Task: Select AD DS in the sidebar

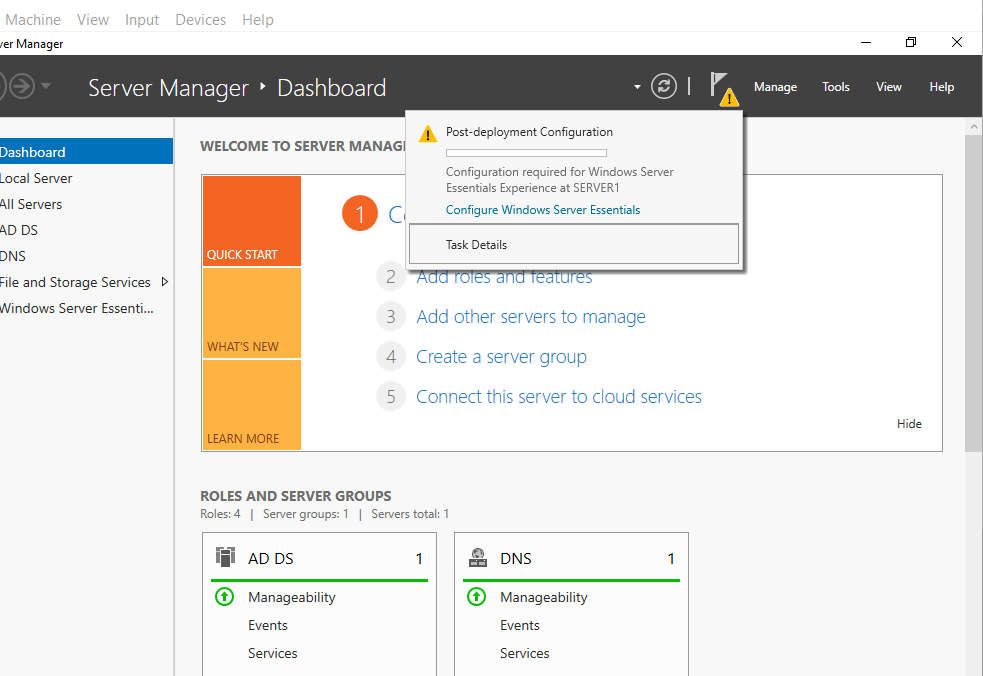Action: (86, 230)
